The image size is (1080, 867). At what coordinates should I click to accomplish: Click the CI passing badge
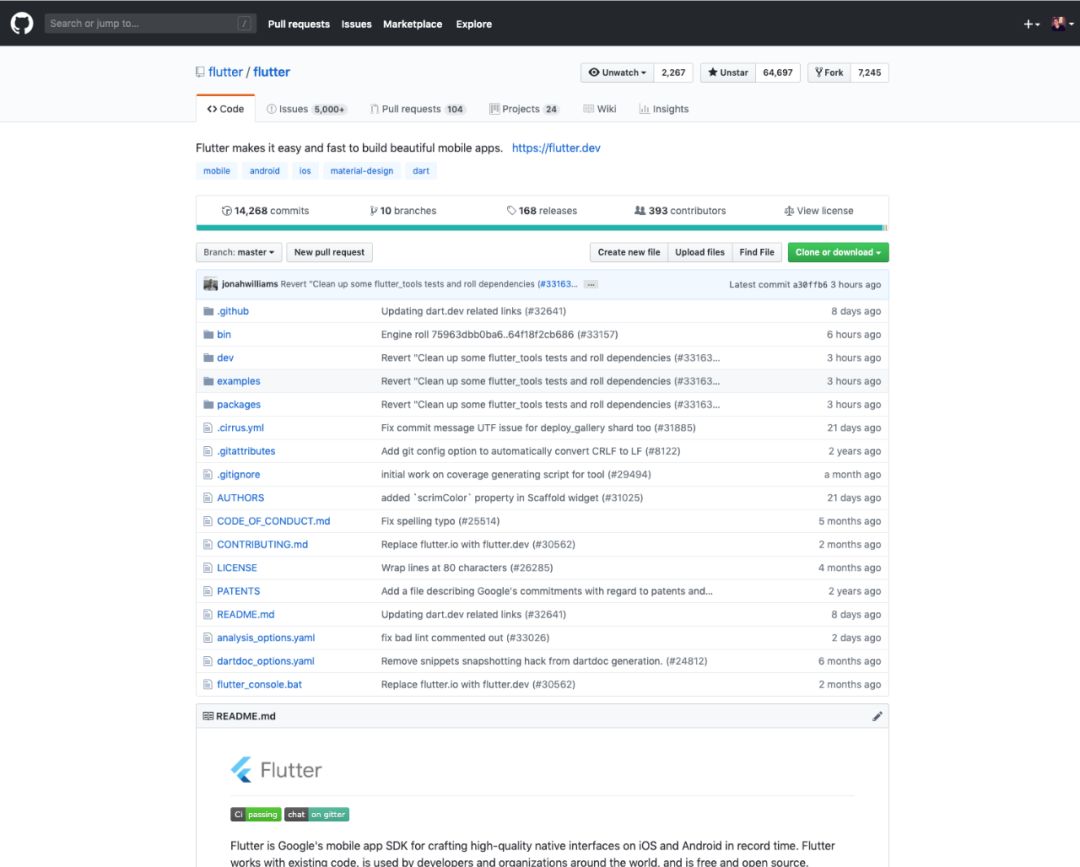coord(255,814)
